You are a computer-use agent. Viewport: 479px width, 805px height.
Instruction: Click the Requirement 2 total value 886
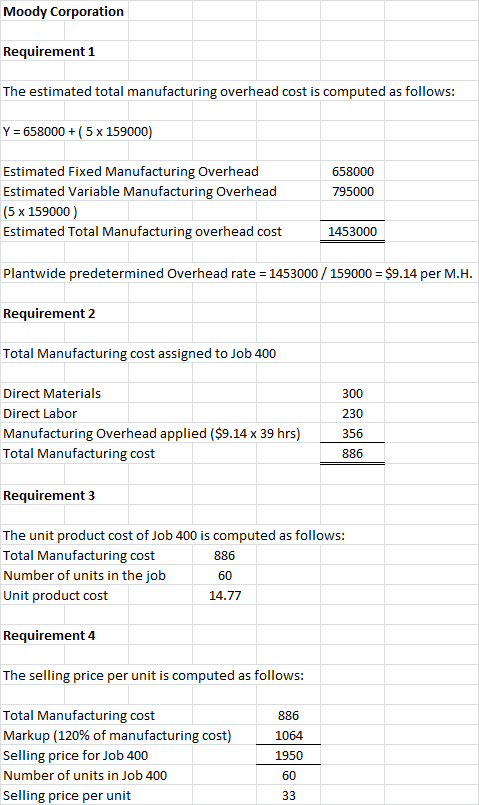point(353,453)
